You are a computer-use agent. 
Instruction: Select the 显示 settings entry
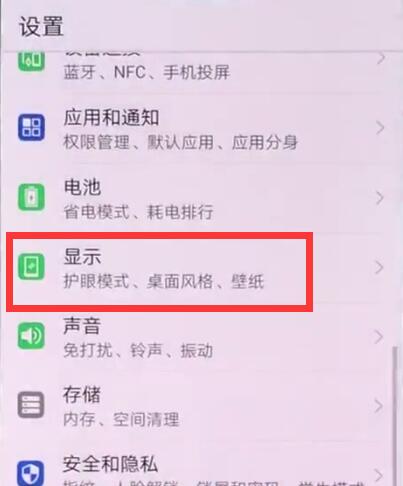(201, 268)
